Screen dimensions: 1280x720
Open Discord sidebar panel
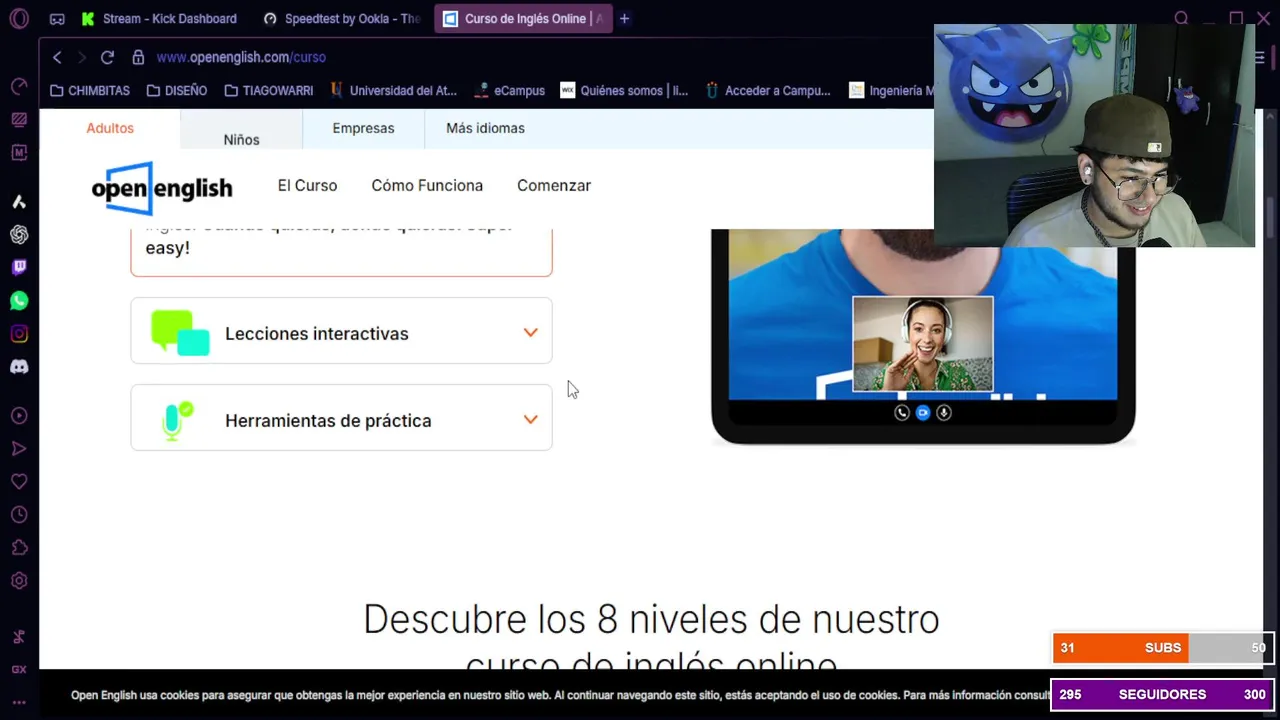[19, 367]
